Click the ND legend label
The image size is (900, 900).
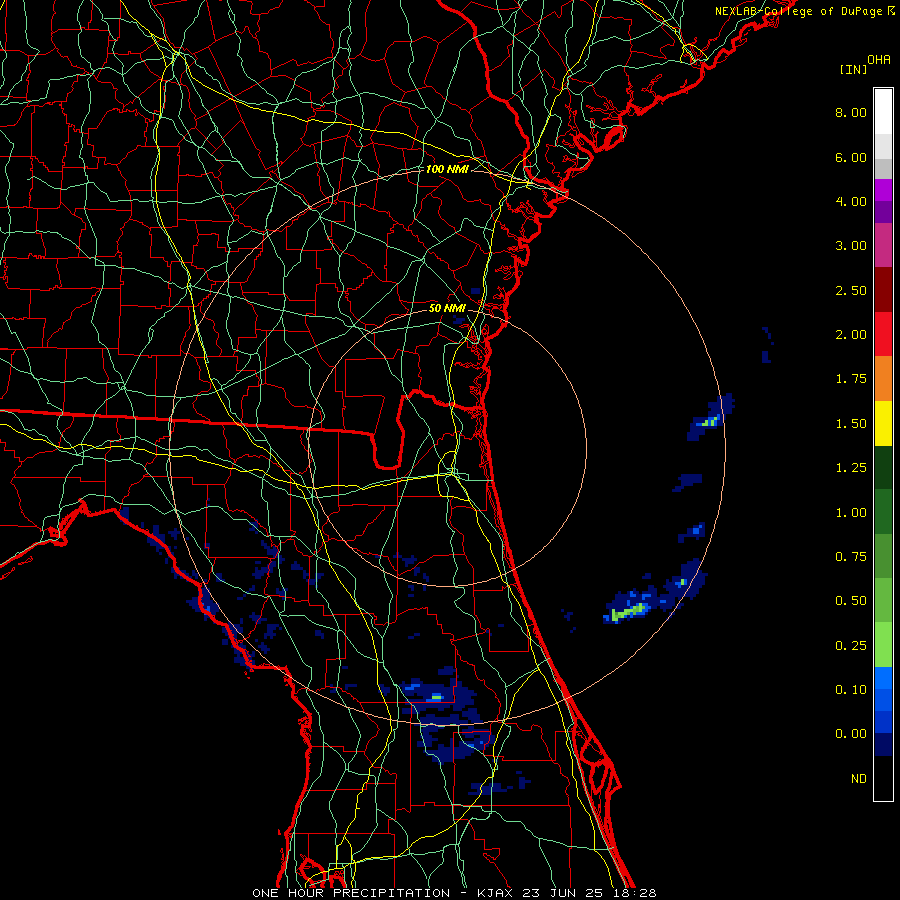[859, 779]
